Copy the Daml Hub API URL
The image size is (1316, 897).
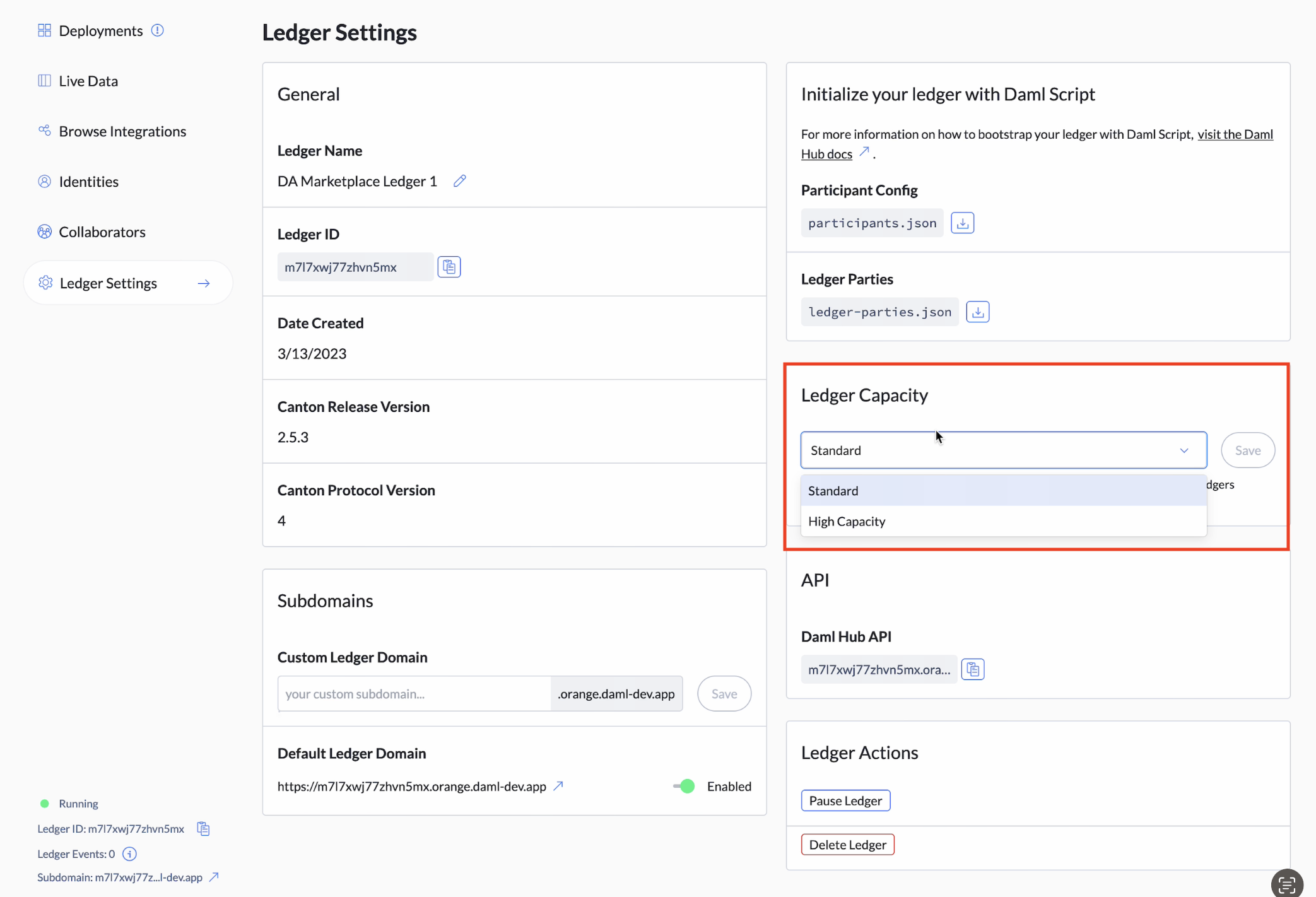tap(972, 669)
